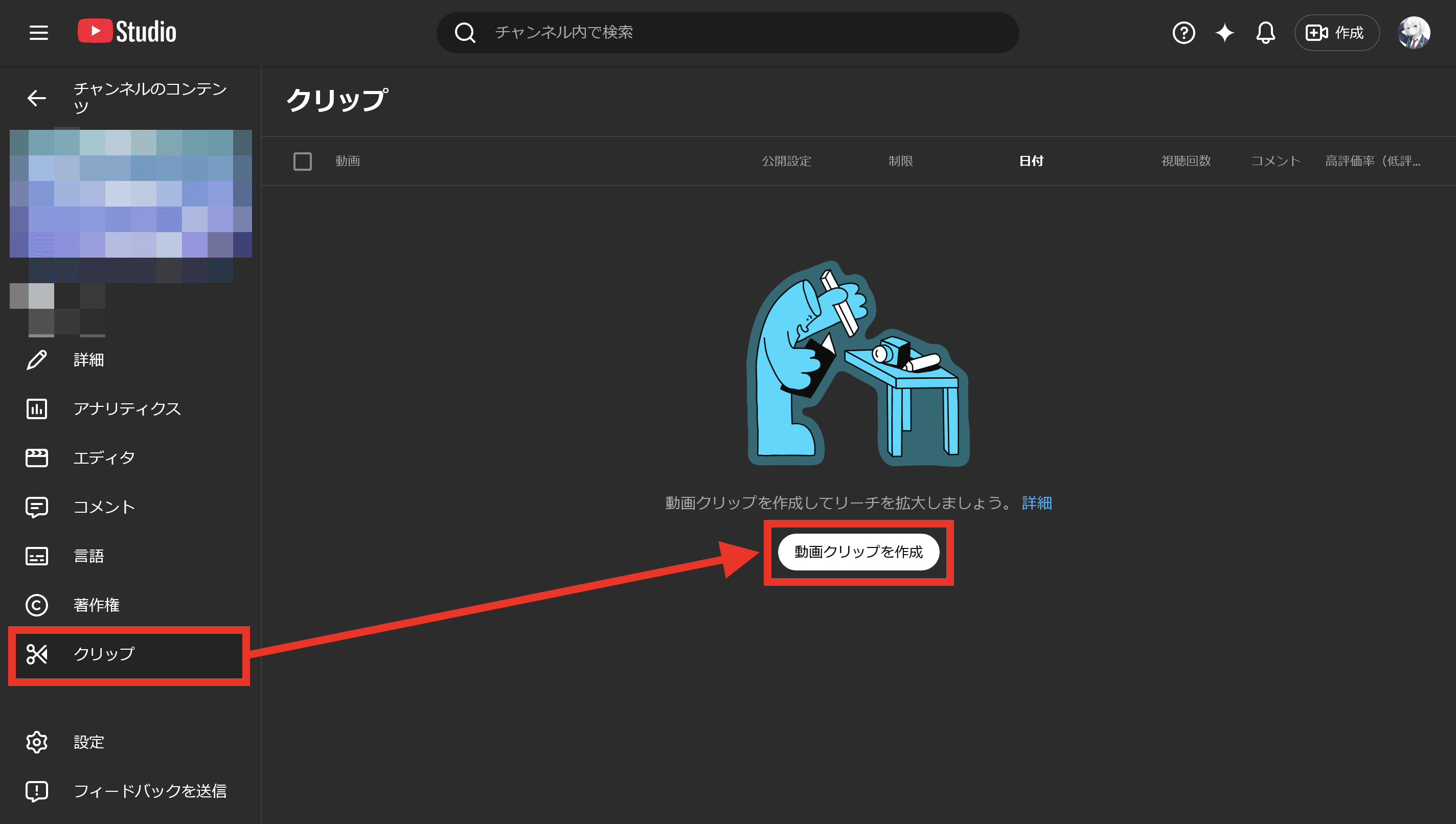Click the アナリティクス bar chart icon

pyautogui.click(x=37, y=408)
